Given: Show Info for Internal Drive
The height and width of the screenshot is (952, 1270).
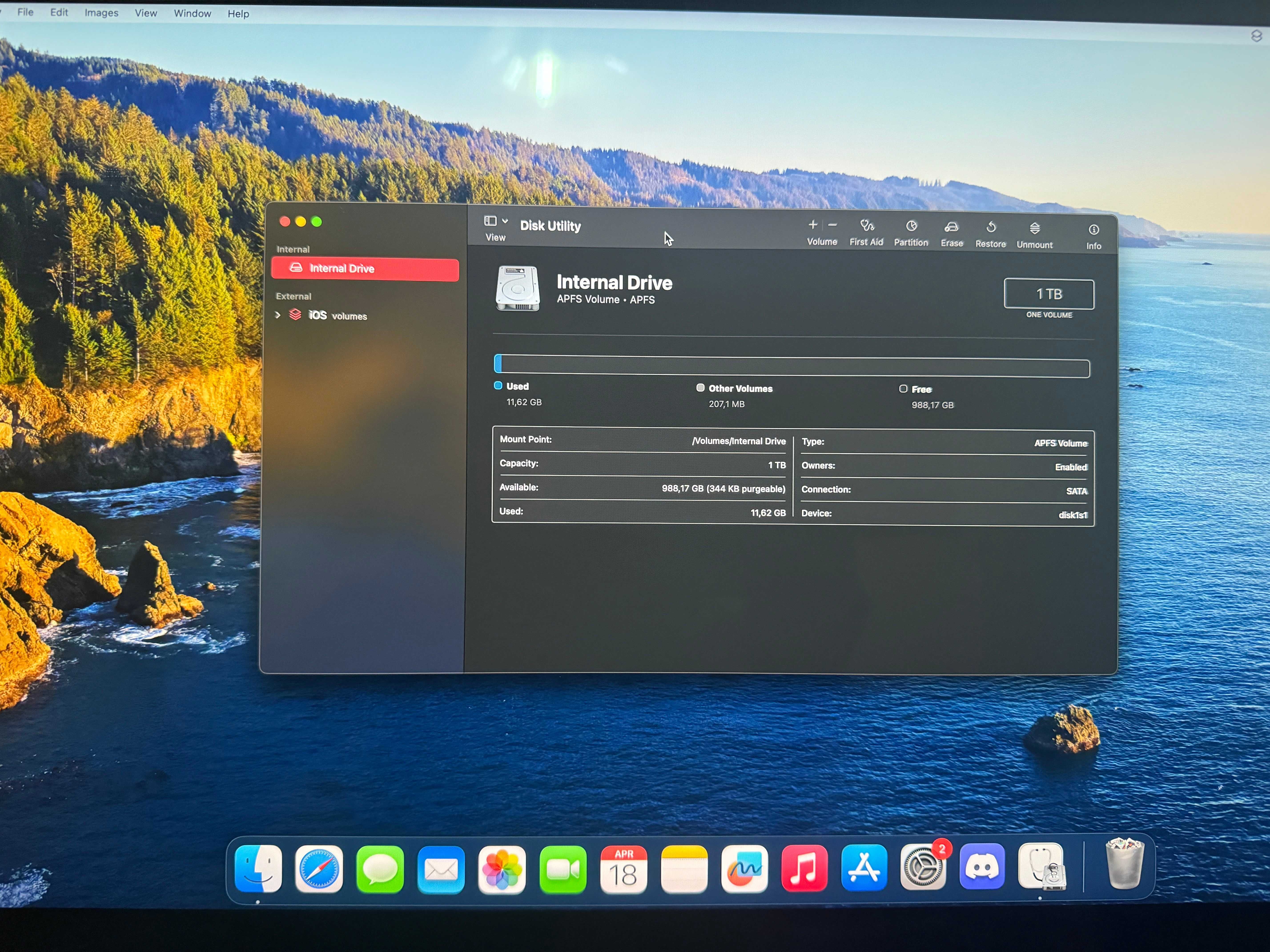Looking at the screenshot, I should click(1094, 237).
